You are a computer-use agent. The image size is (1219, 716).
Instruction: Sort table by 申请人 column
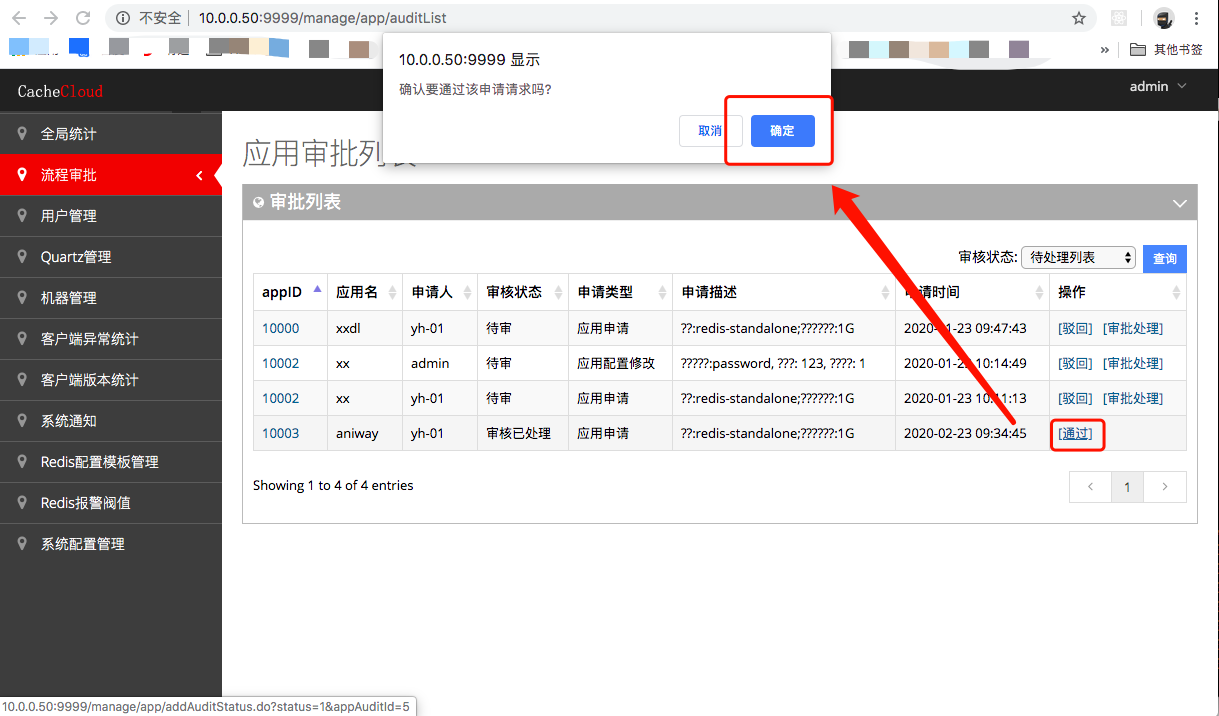click(439, 292)
